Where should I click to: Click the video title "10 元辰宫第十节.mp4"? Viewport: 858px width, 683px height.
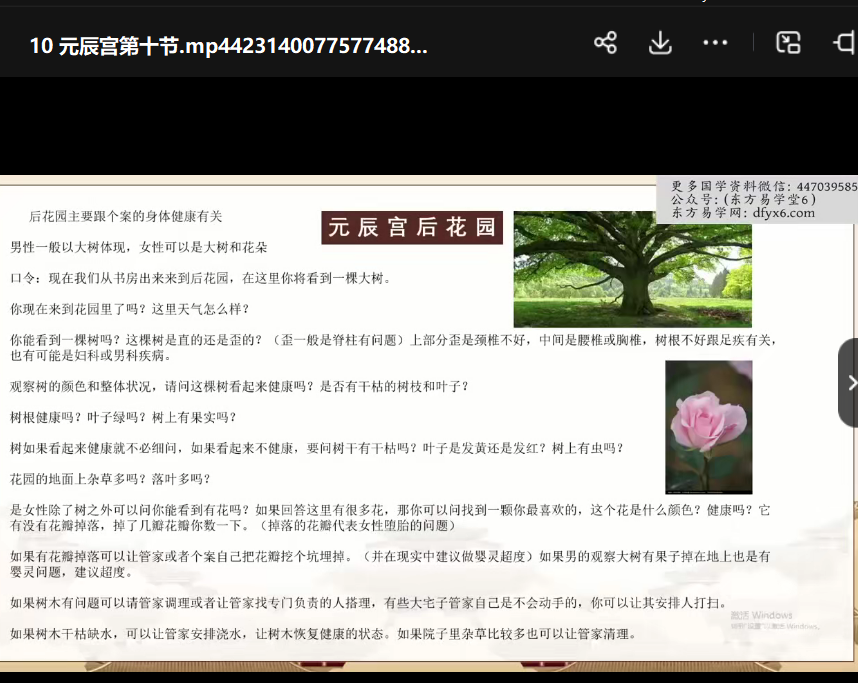click(228, 45)
